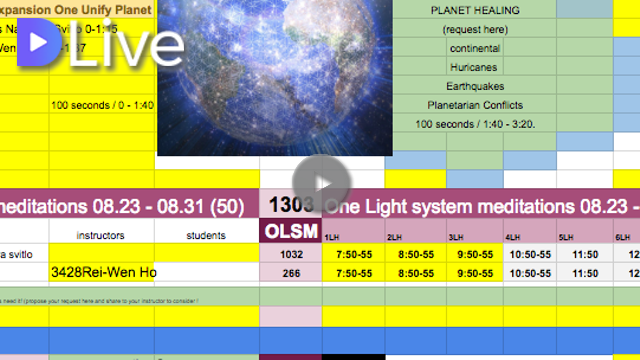Select the 'Planetarian Conflicts' cell
The width and height of the screenshot is (640, 360).
click(x=475, y=104)
